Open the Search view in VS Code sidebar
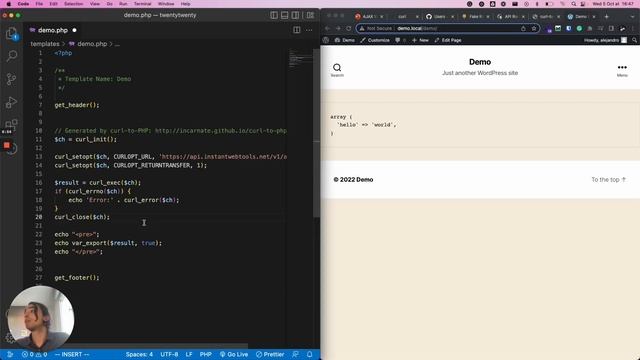 coord(11,56)
